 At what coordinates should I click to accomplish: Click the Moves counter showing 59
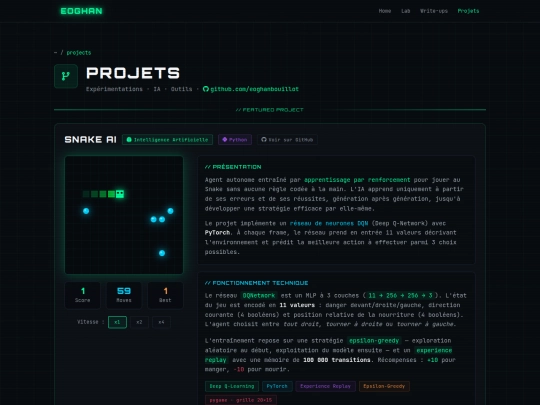[124, 295]
